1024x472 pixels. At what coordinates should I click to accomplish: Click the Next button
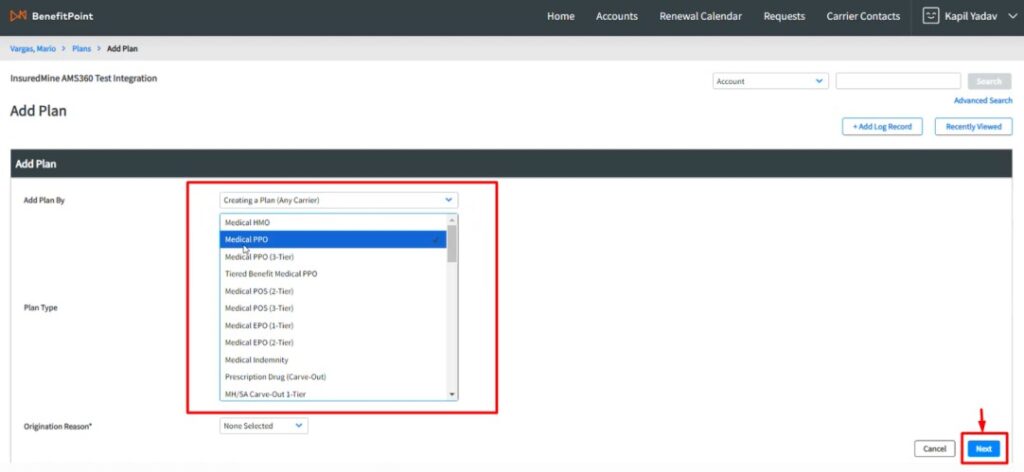pos(984,449)
